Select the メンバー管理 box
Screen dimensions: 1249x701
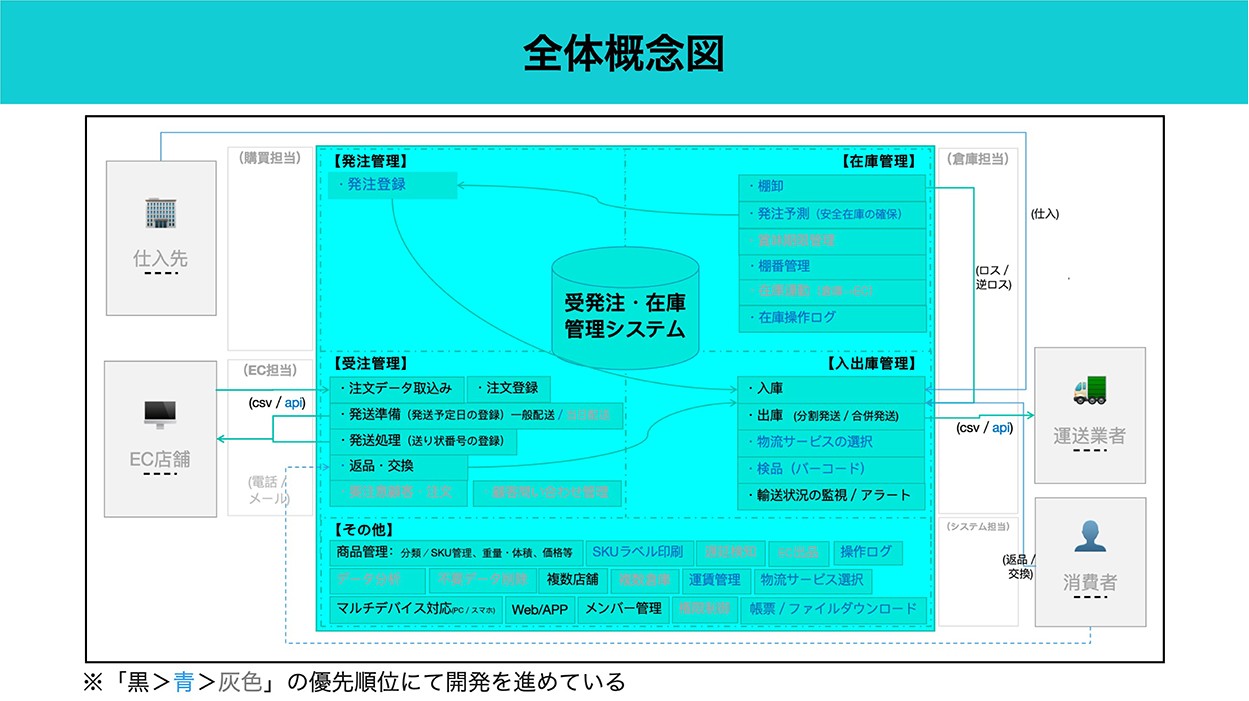click(x=622, y=609)
